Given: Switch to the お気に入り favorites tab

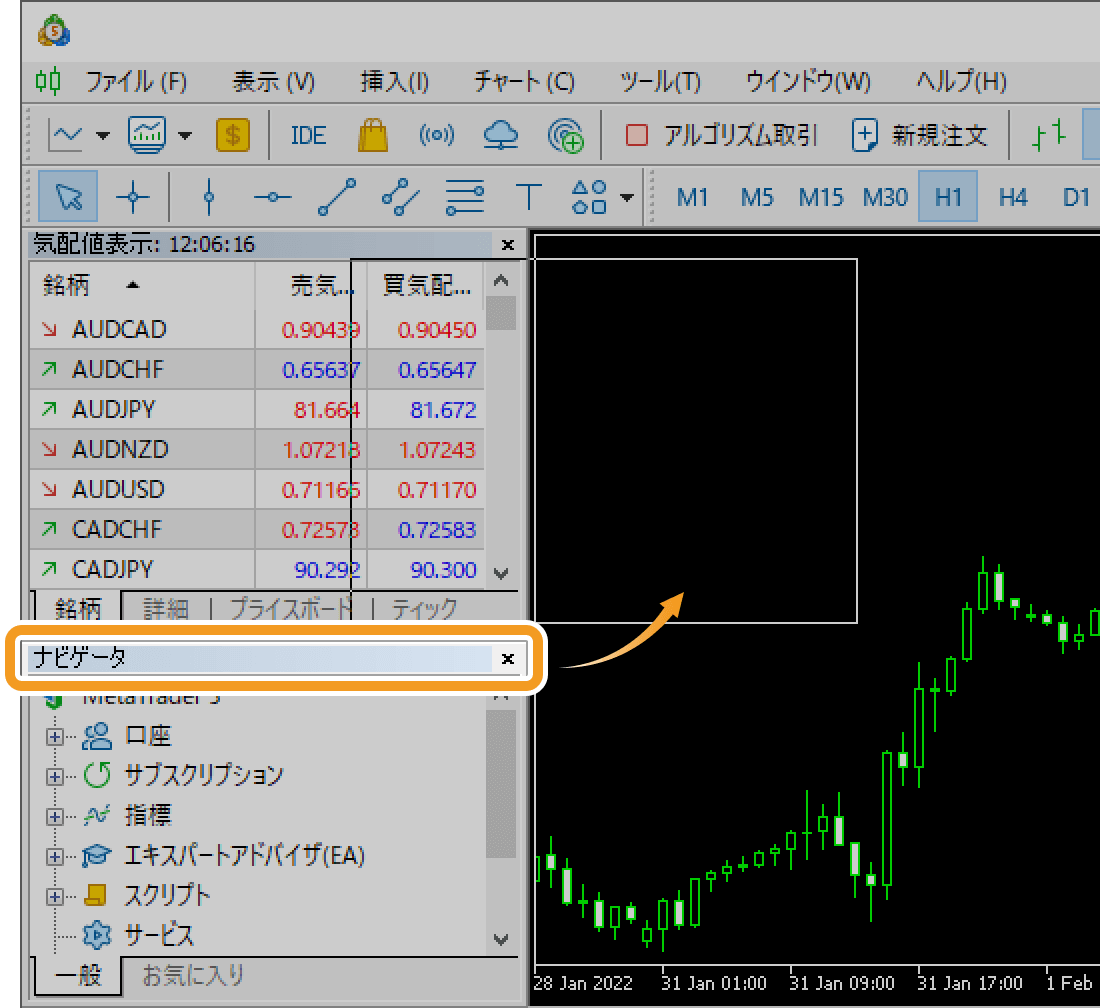Looking at the screenshot, I should point(193,975).
